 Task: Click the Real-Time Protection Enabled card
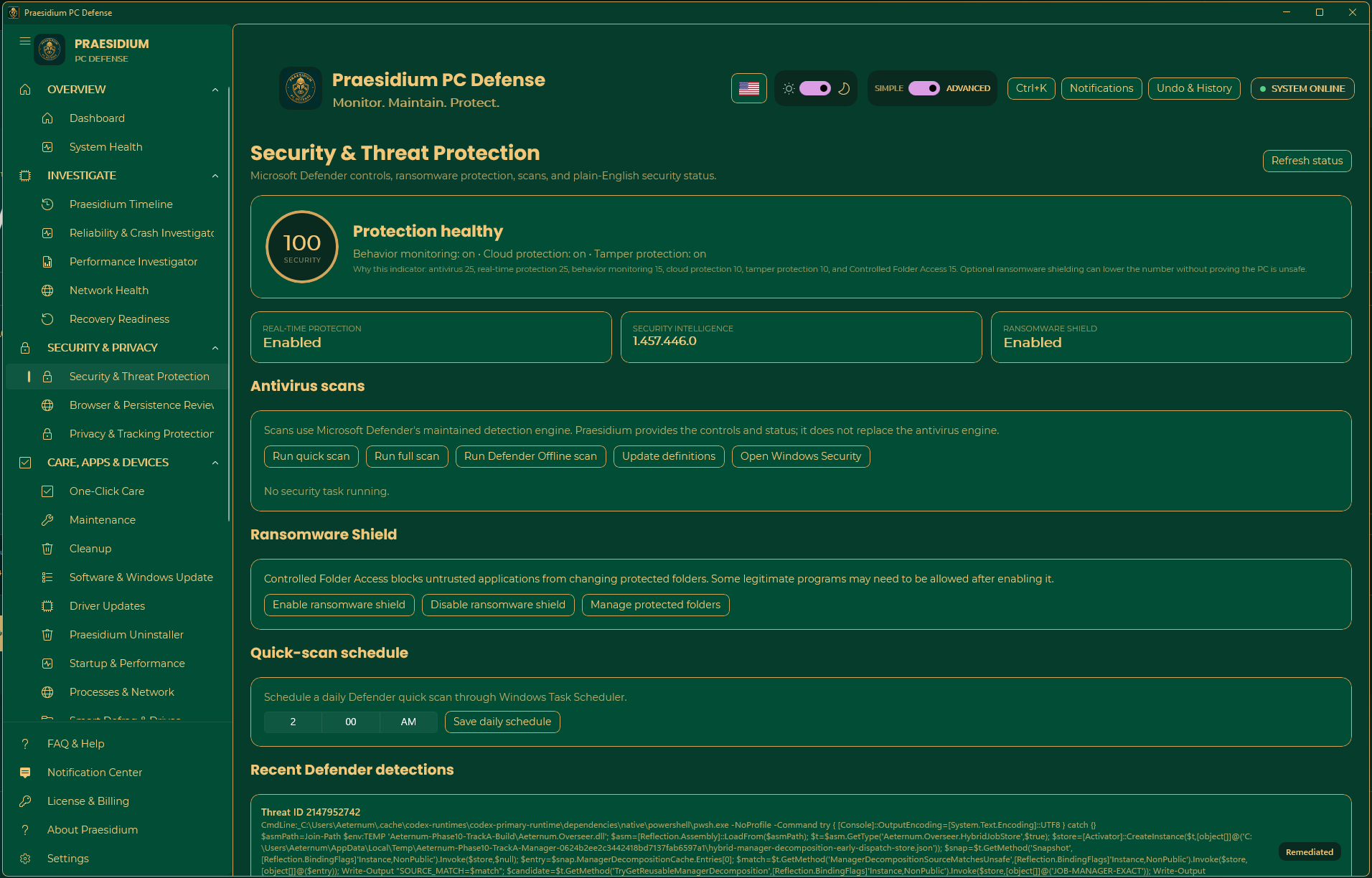click(431, 337)
